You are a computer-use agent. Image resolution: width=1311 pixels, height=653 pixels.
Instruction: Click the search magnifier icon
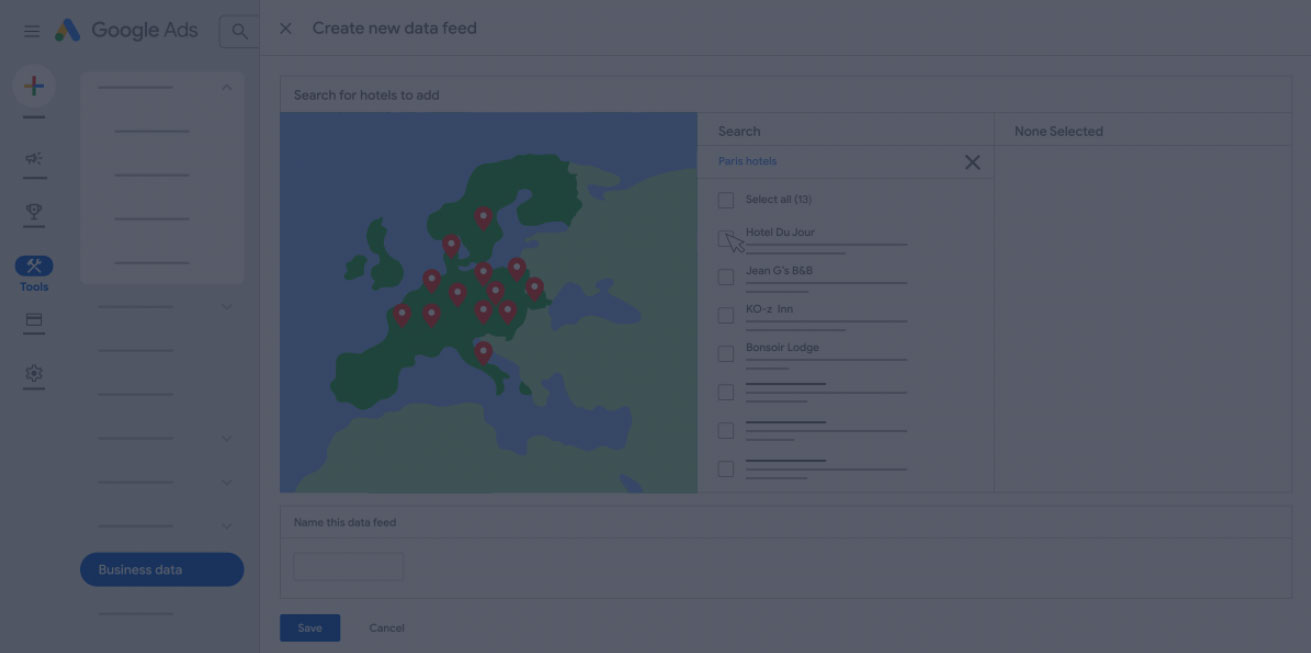pyautogui.click(x=239, y=31)
